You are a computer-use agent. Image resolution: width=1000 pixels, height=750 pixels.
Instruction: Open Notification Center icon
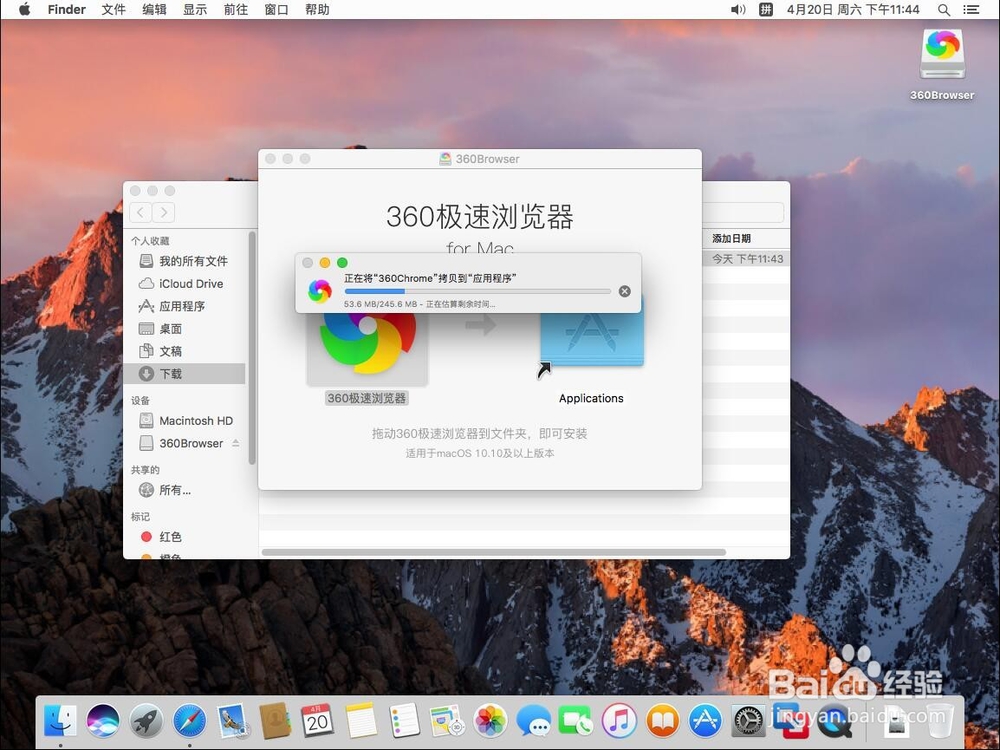(x=971, y=10)
